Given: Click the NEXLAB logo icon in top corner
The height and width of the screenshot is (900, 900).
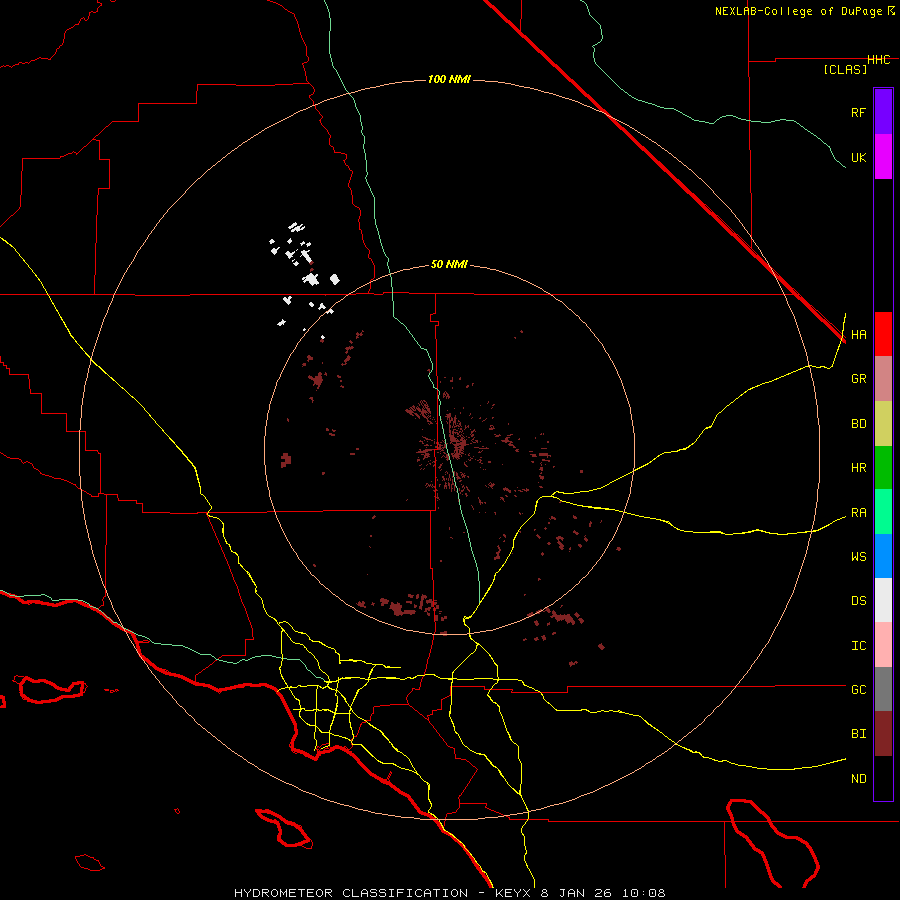Looking at the screenshot, I should pos(891,11).
